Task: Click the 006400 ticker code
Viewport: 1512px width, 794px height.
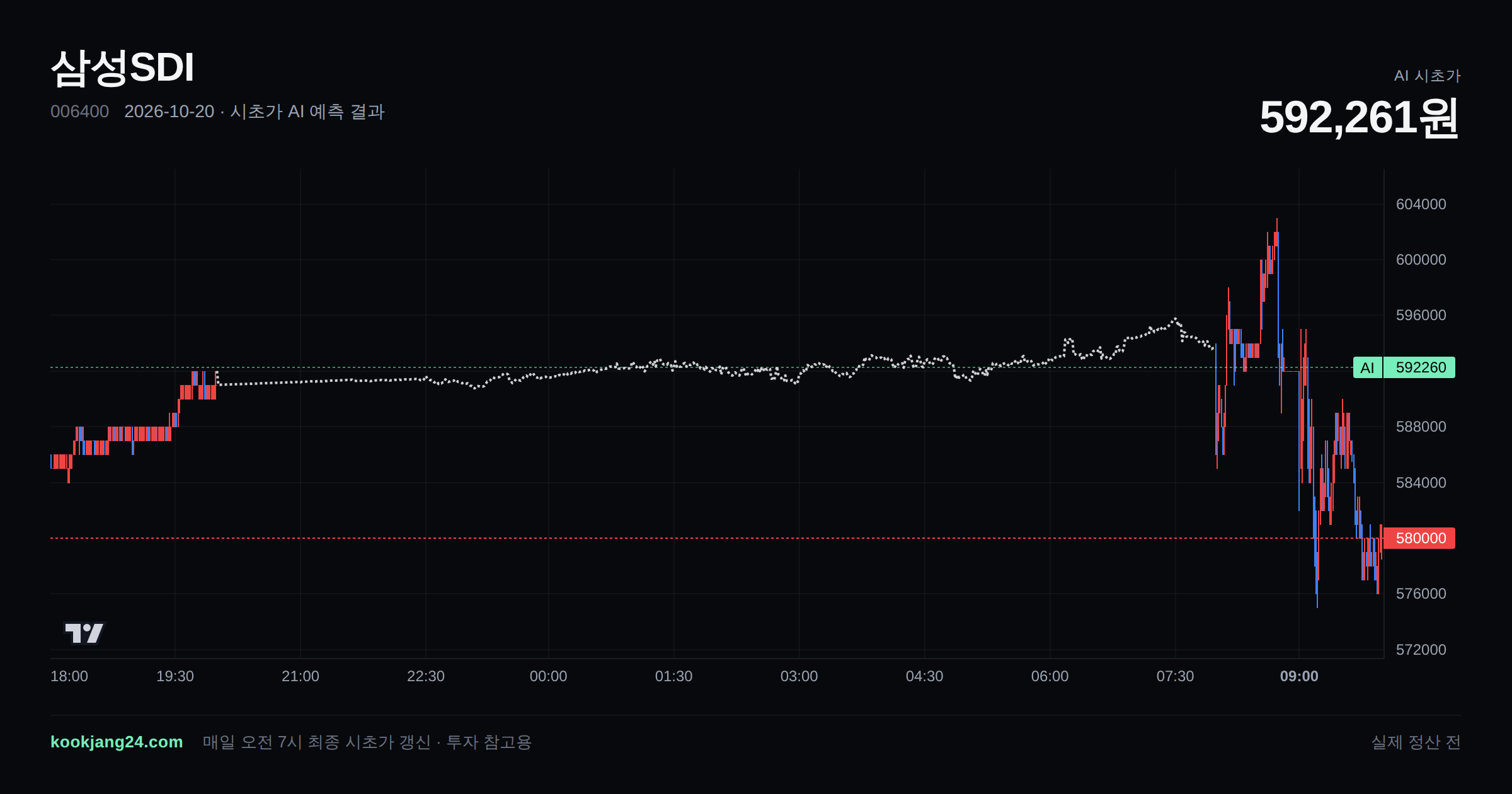Action: [79, 112]
